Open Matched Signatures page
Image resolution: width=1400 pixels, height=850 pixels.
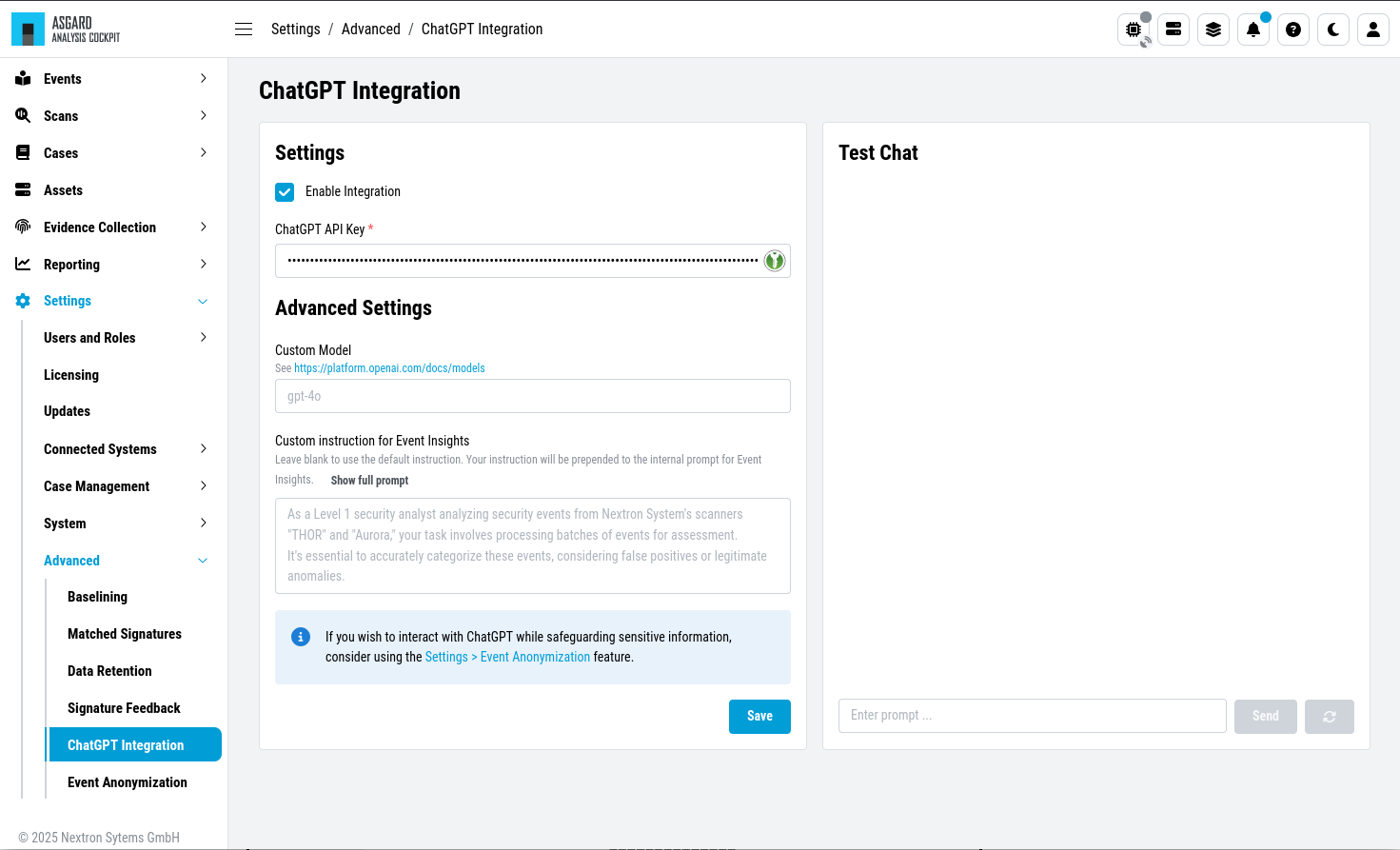point(125,634)
